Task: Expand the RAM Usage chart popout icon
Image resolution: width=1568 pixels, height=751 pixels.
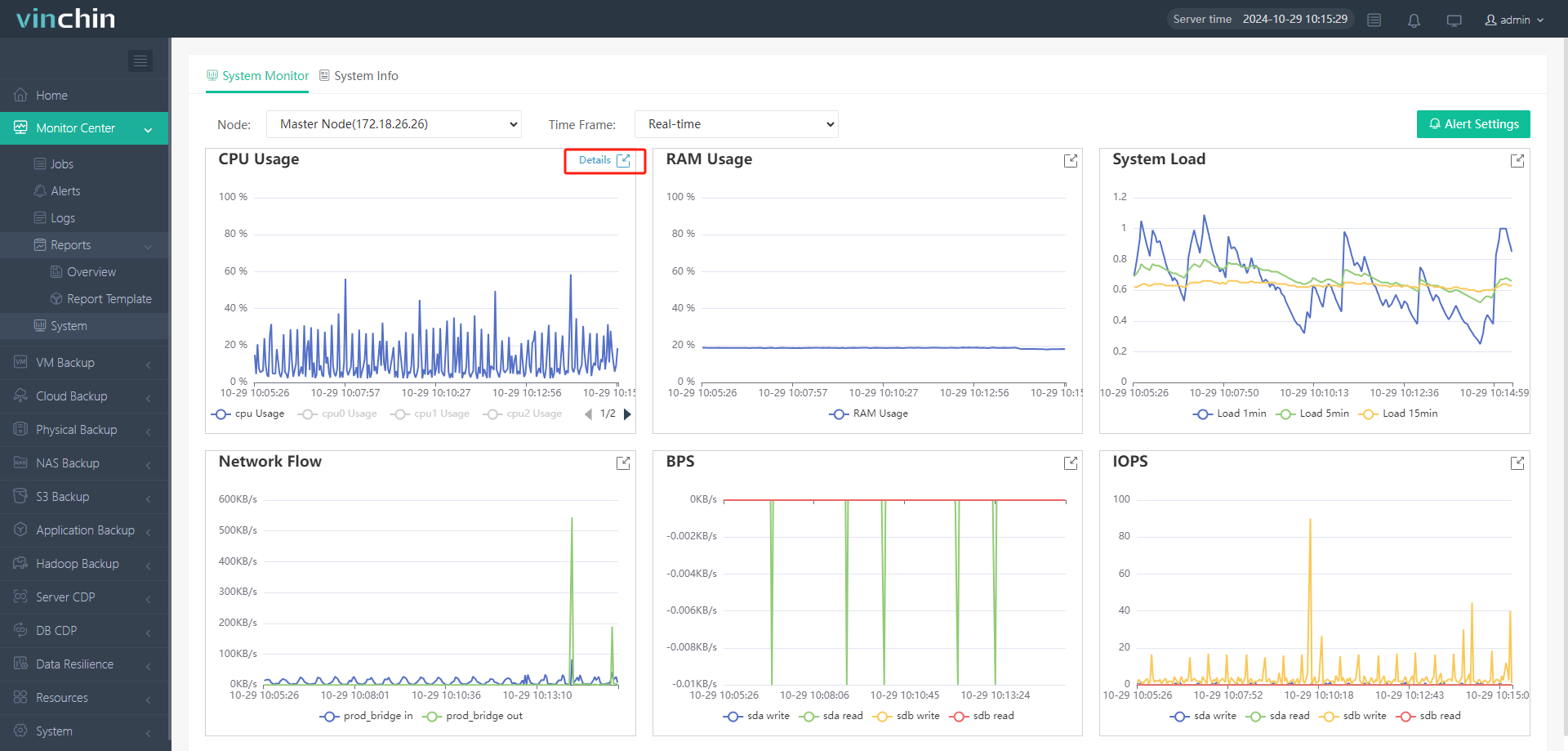Action: [x=1070, y=161]
